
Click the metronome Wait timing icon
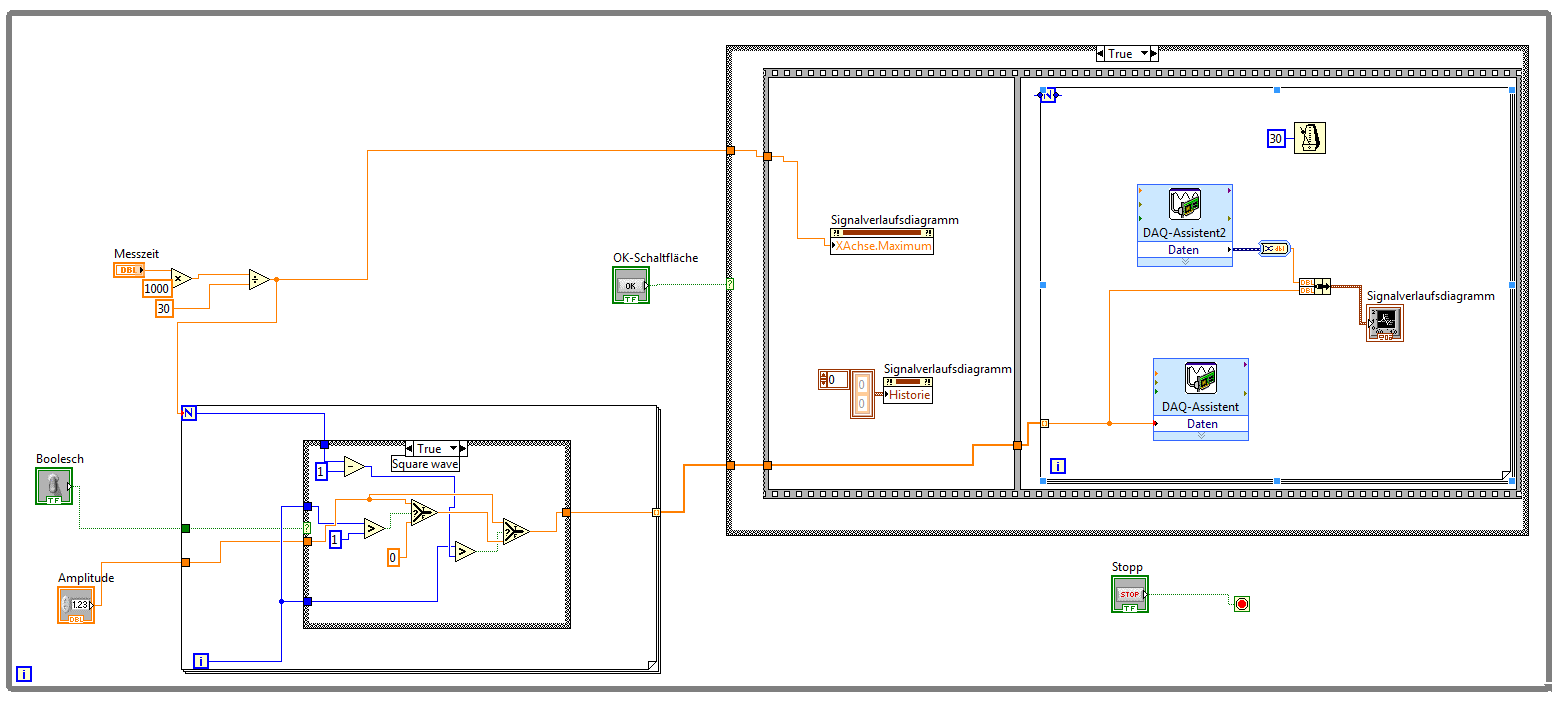pos(1309,138)
